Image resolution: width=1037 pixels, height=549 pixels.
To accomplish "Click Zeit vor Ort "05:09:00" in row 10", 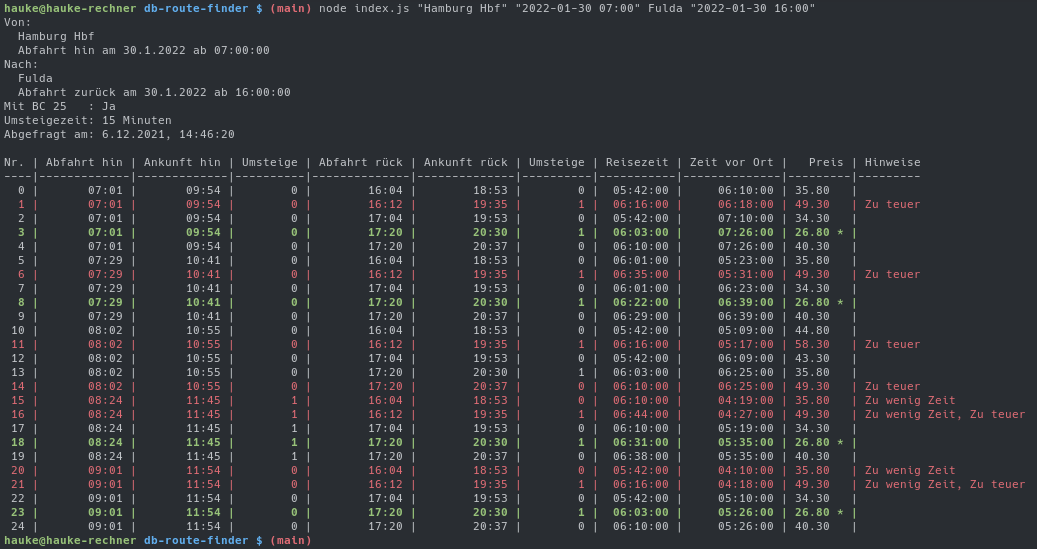I will coord(745,330).
